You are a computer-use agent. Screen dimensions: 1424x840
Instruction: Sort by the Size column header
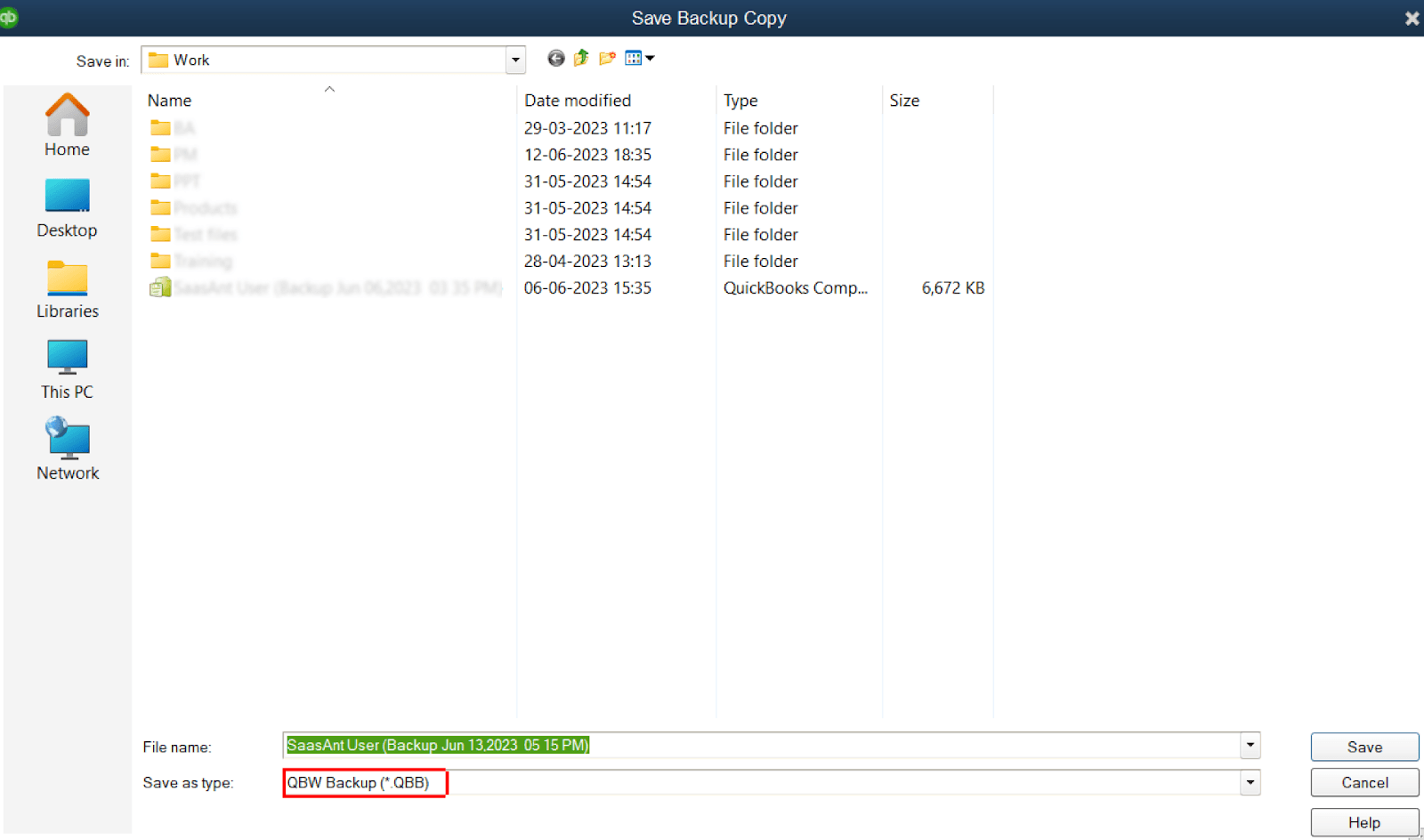coord(904,101)
